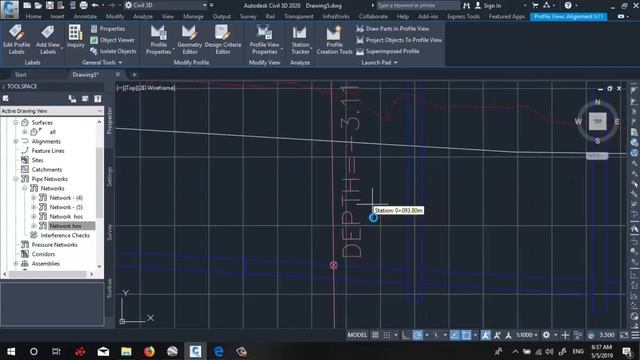Click the Undo arrow
The width and height of the screenshot is (640, 360).
95,5
